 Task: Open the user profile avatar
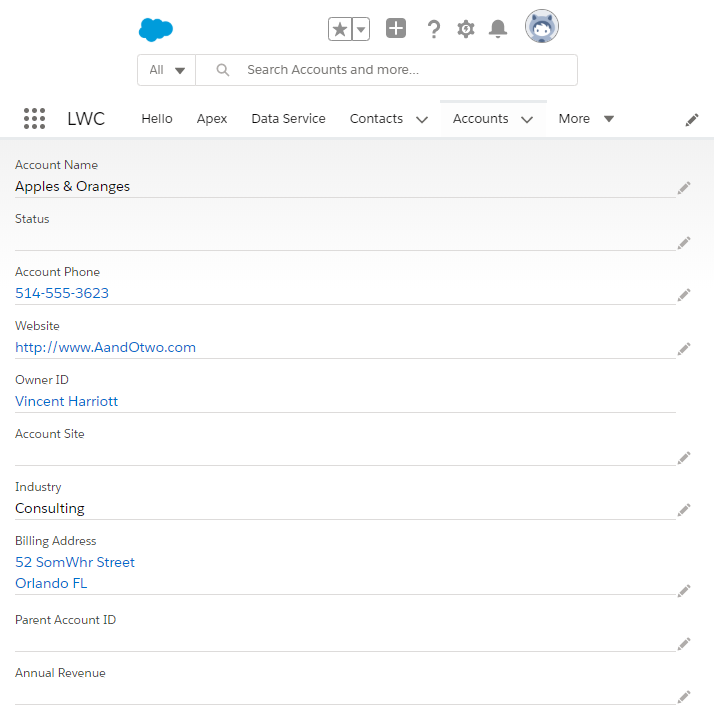coord(542,26)
